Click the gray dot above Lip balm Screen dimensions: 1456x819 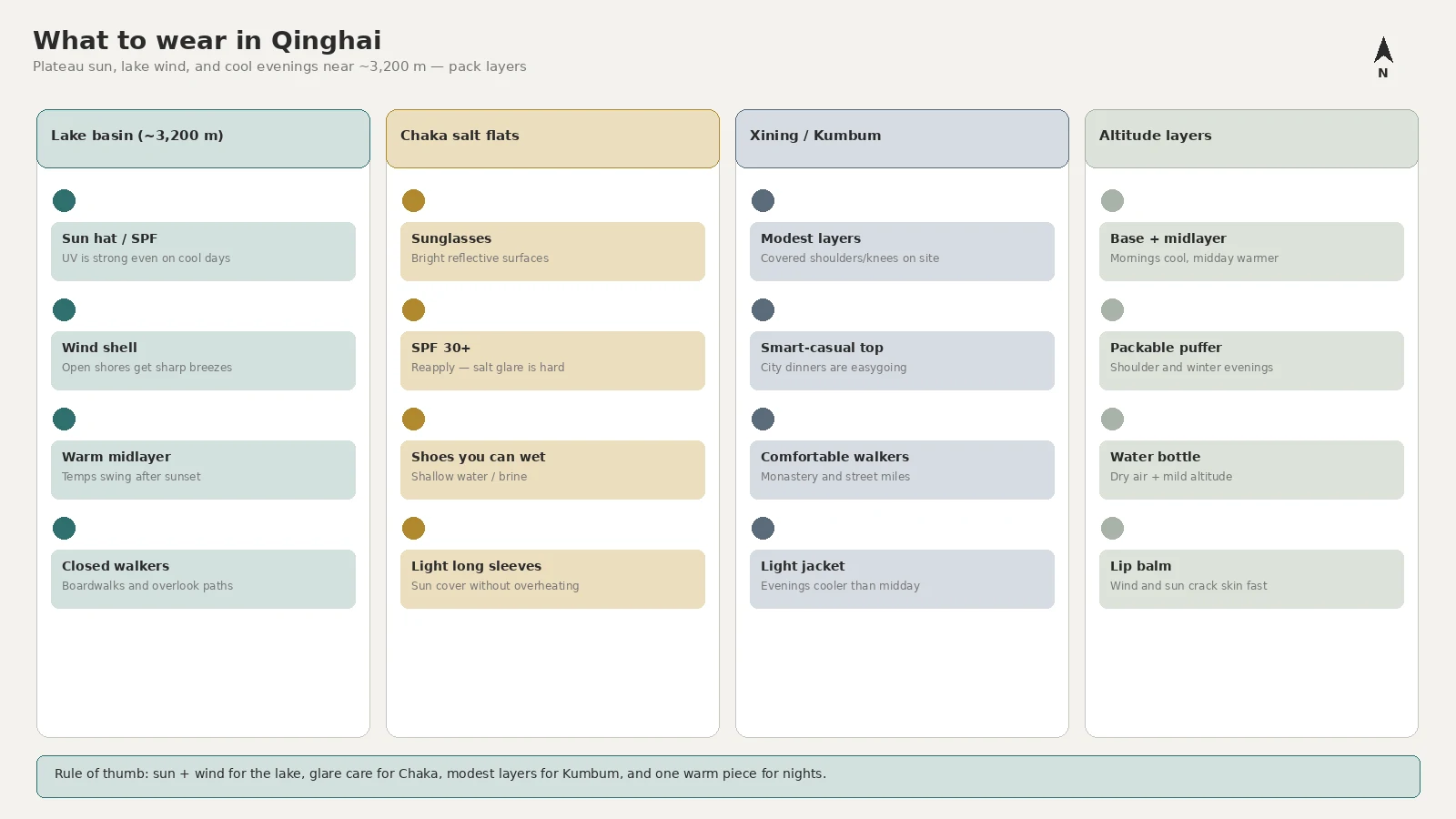point(1112,528)
